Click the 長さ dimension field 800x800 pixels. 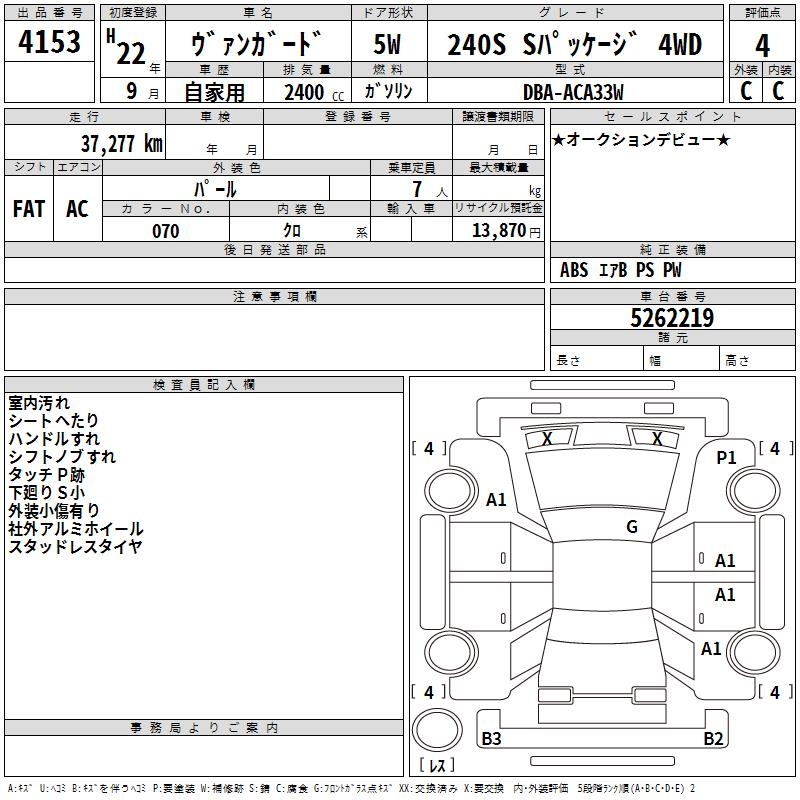(596, 359)
